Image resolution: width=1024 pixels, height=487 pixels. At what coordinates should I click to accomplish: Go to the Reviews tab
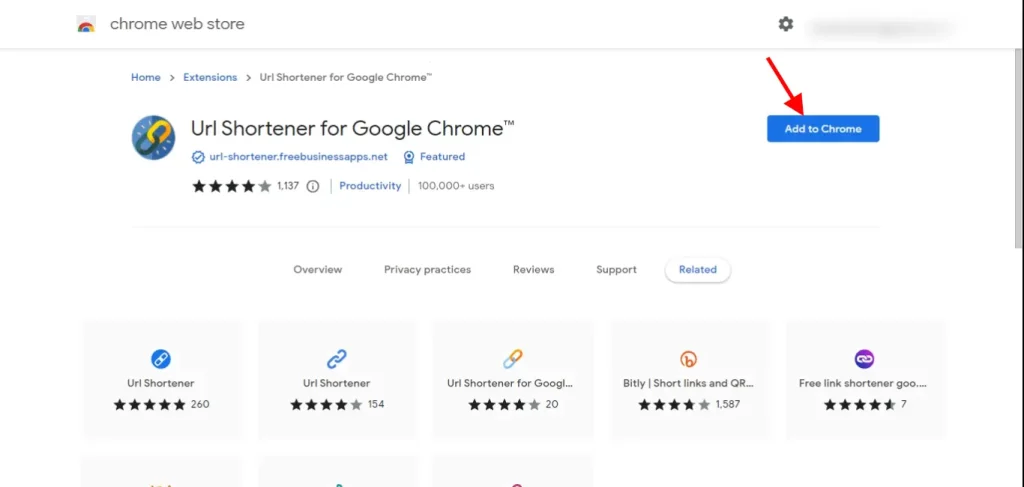[534, 270]
